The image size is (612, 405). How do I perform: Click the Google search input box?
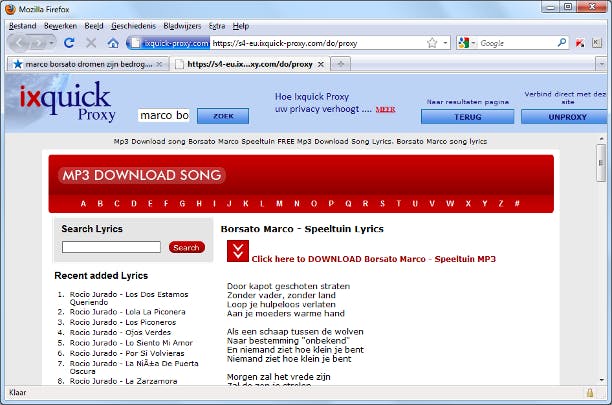(x=517, y=43)
